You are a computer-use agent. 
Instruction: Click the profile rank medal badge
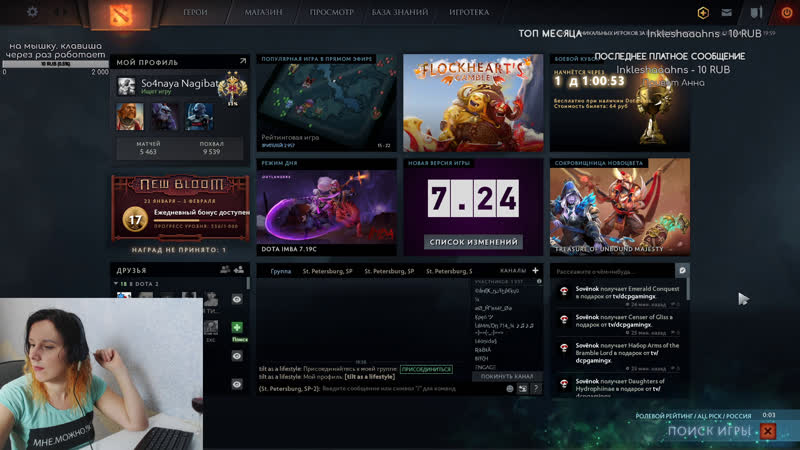pos(232,89)
